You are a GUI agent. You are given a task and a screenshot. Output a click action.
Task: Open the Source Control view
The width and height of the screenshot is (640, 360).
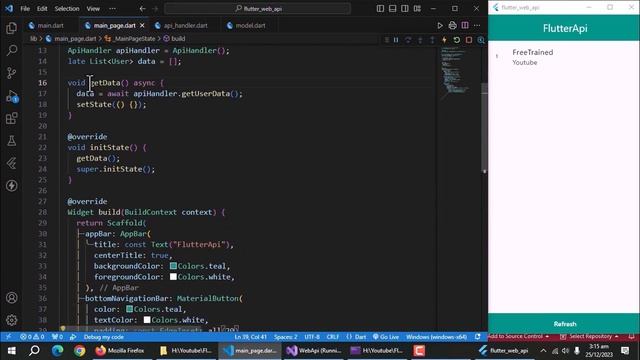pos(11,73)
